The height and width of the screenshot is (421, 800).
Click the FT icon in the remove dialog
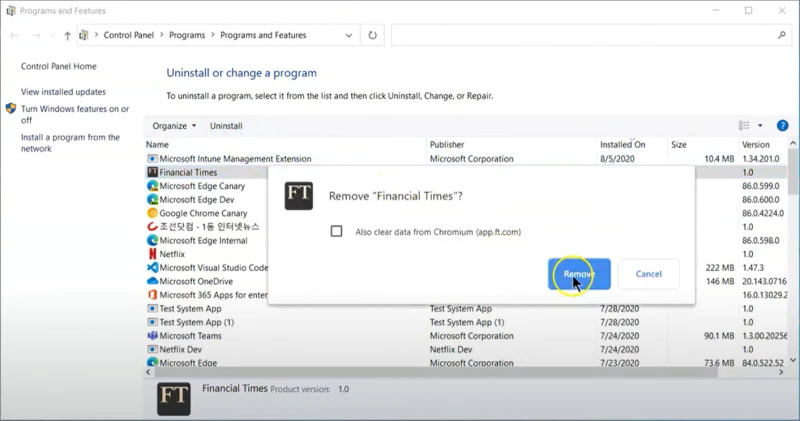point(298,196)
